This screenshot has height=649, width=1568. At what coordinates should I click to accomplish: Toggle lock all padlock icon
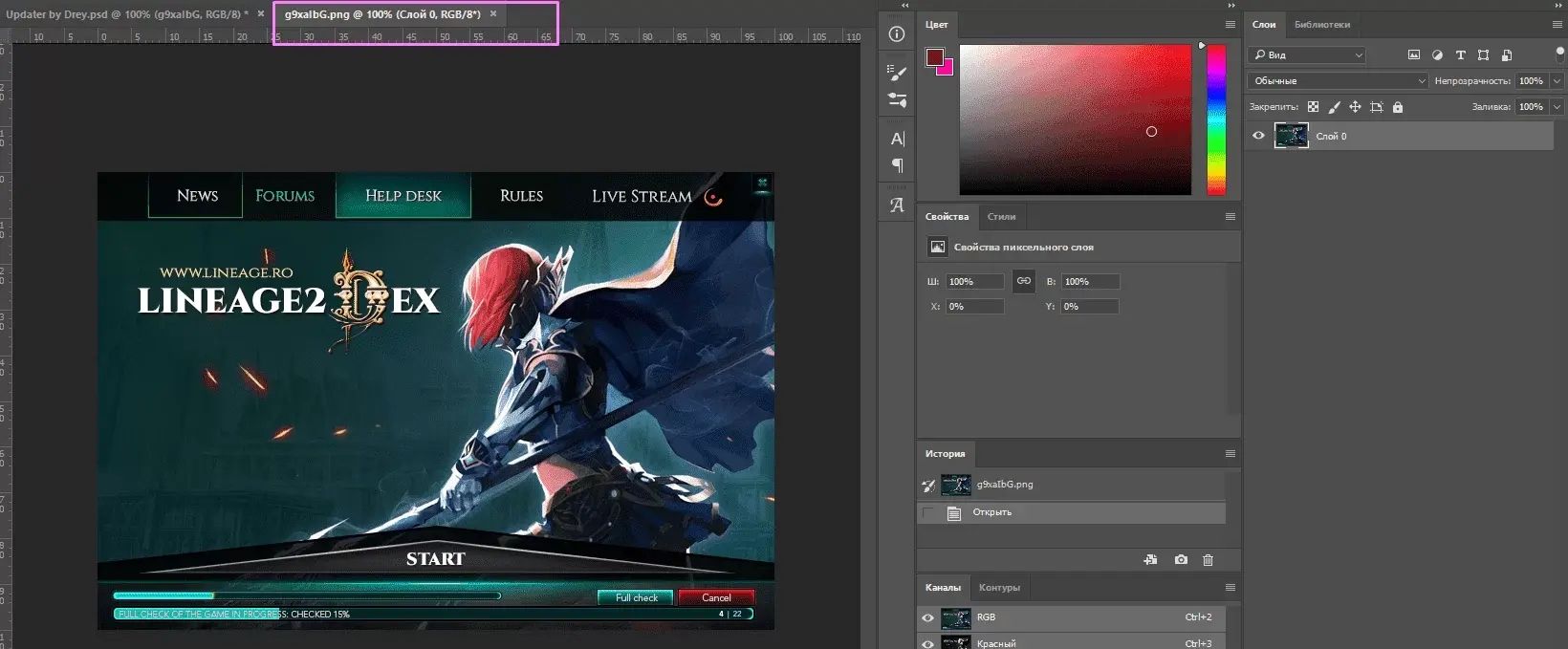click(x=1398, y=107)
